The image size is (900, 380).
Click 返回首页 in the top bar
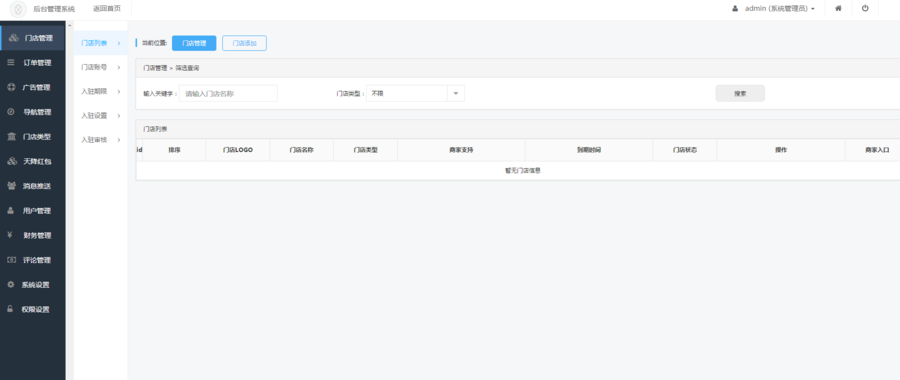[107, 9]
